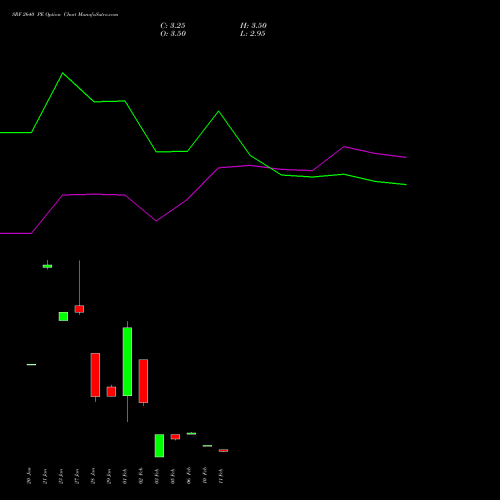Select the '01 Feb' date axis label
The height and width of the screenshot is (500, 500).
125,476
